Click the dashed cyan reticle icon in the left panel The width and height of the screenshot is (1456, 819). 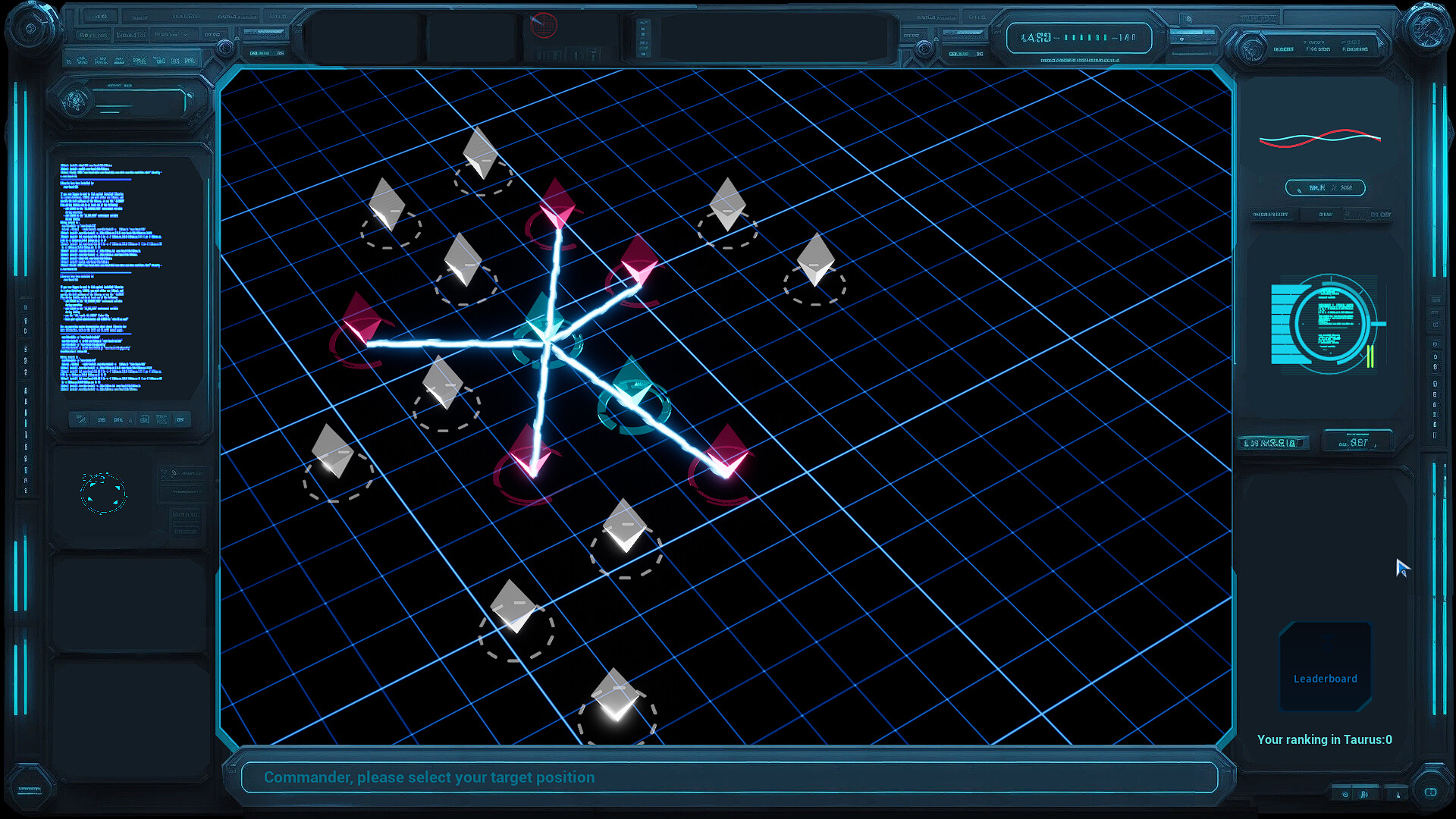pyautogui.click(x=103, y=494)
